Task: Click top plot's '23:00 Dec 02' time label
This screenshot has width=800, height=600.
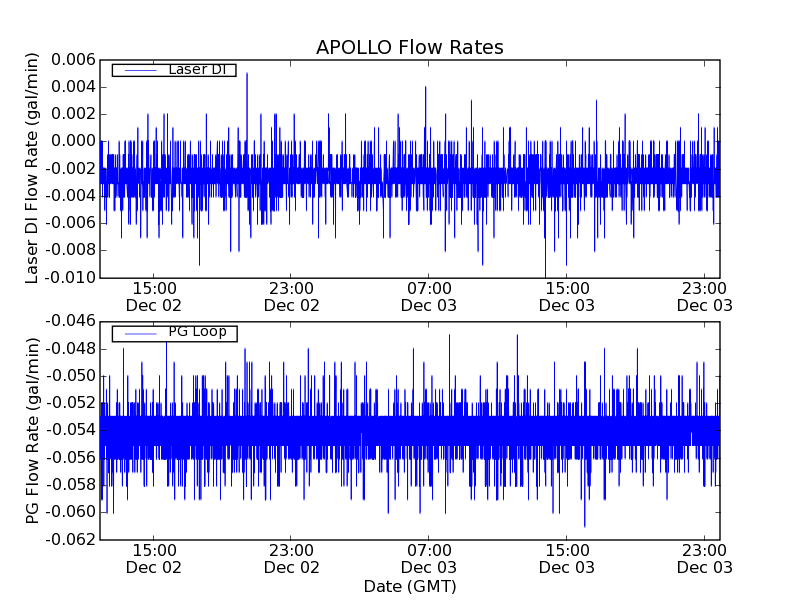Action: [x=291, y=297]
